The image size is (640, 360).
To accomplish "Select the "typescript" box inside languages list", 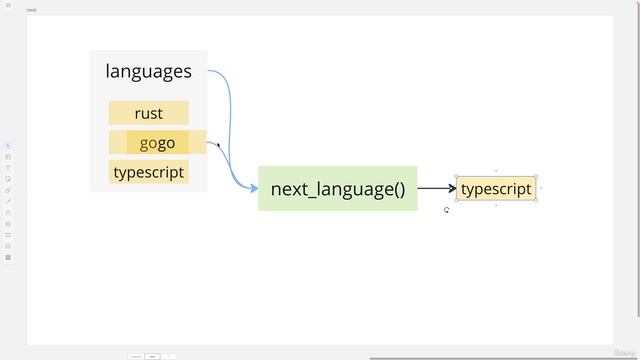I will click(x=149, y=172).
